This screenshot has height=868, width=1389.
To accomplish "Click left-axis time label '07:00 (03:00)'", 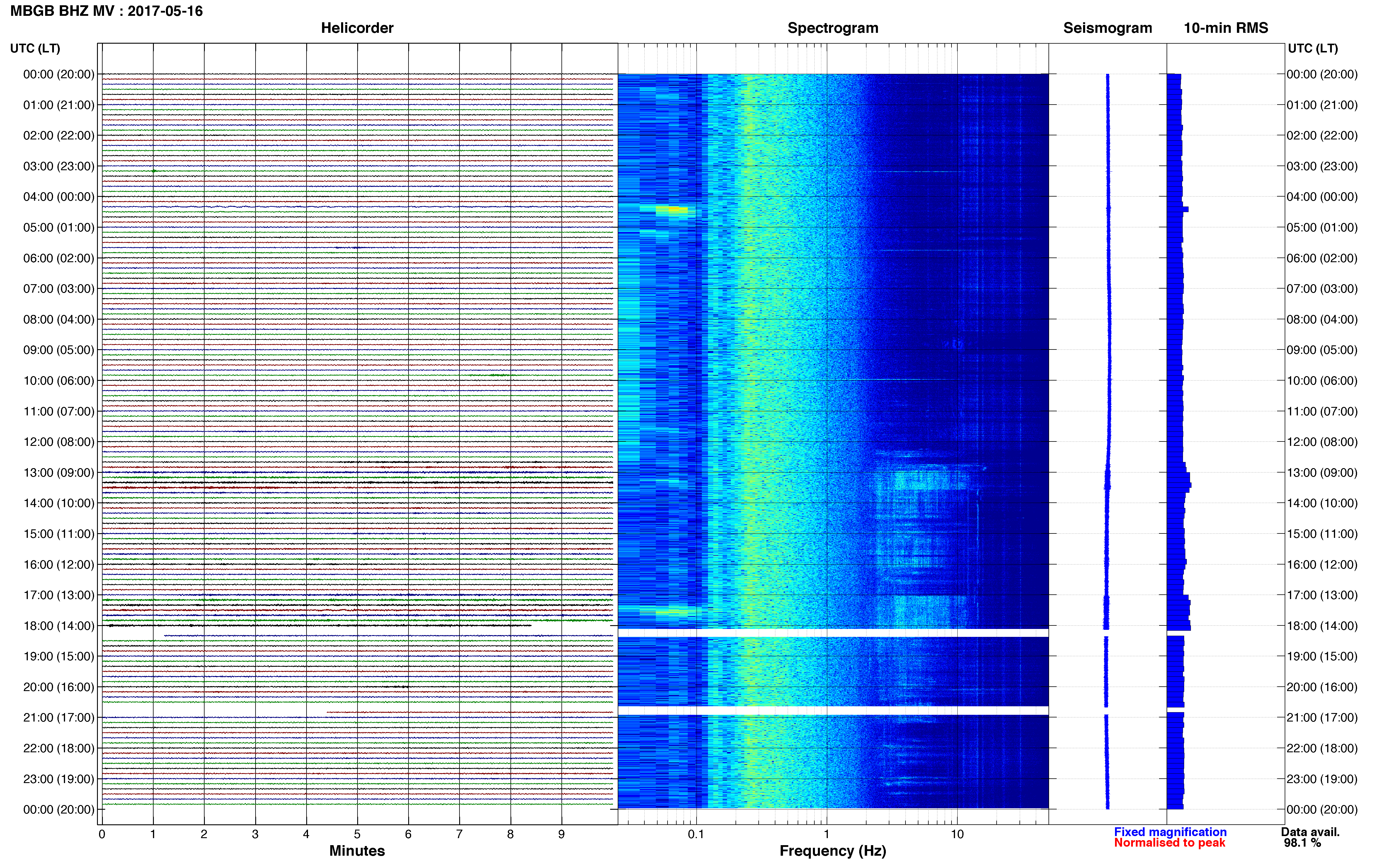I will coord(59,289).
